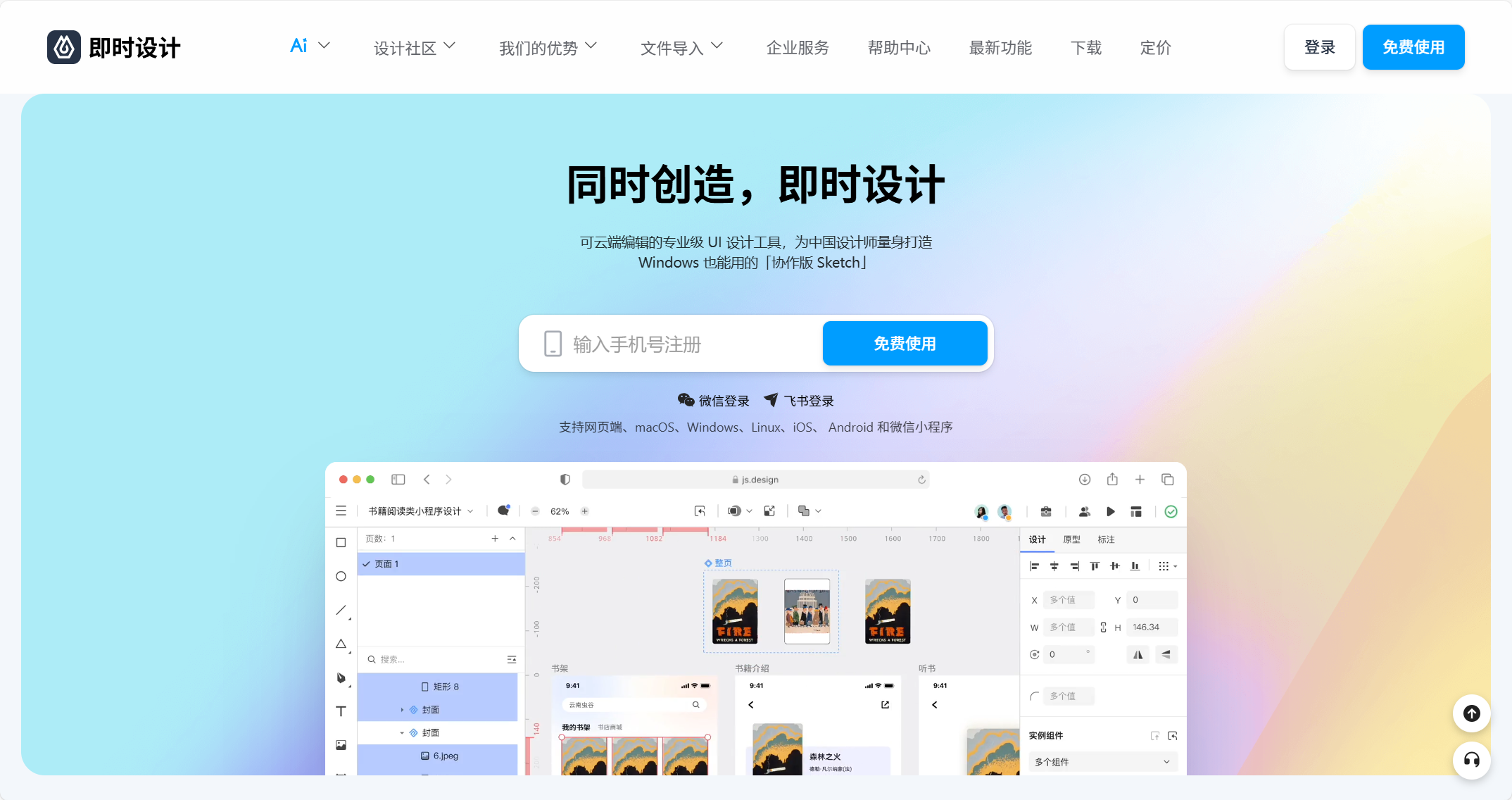Screen dimensions: 1512x800
Task: Click the browser sidebar toggle icon
Action: coord(398,480)
